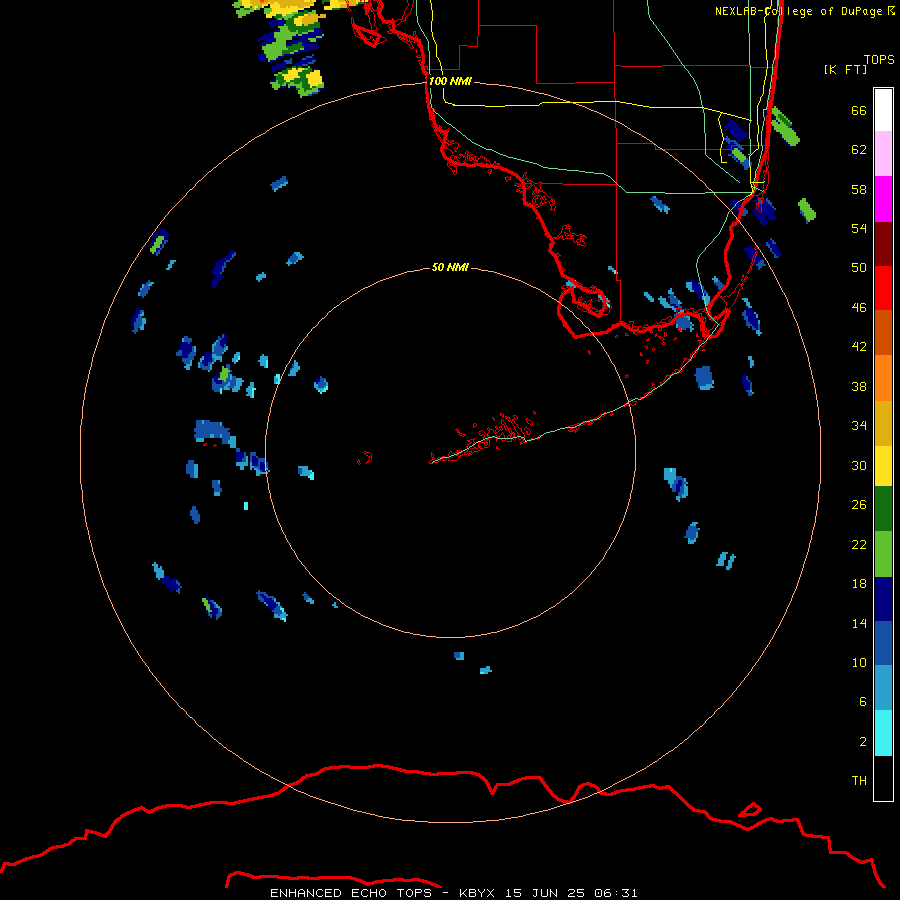
Task: Click the TOPS legend title
Action: pos(879,59)
